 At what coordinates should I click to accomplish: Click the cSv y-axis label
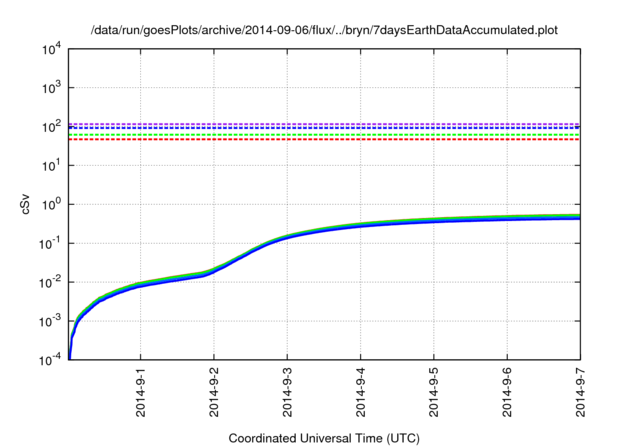coord(25,206)
